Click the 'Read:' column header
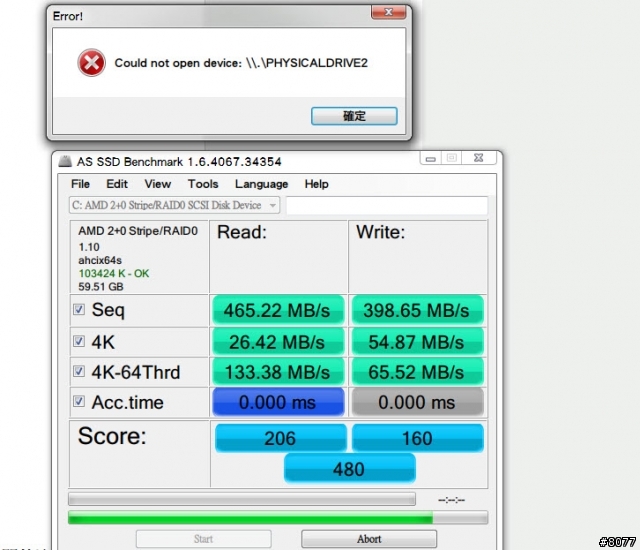Viewport: 640px width, 550px height. click(242, 232)
